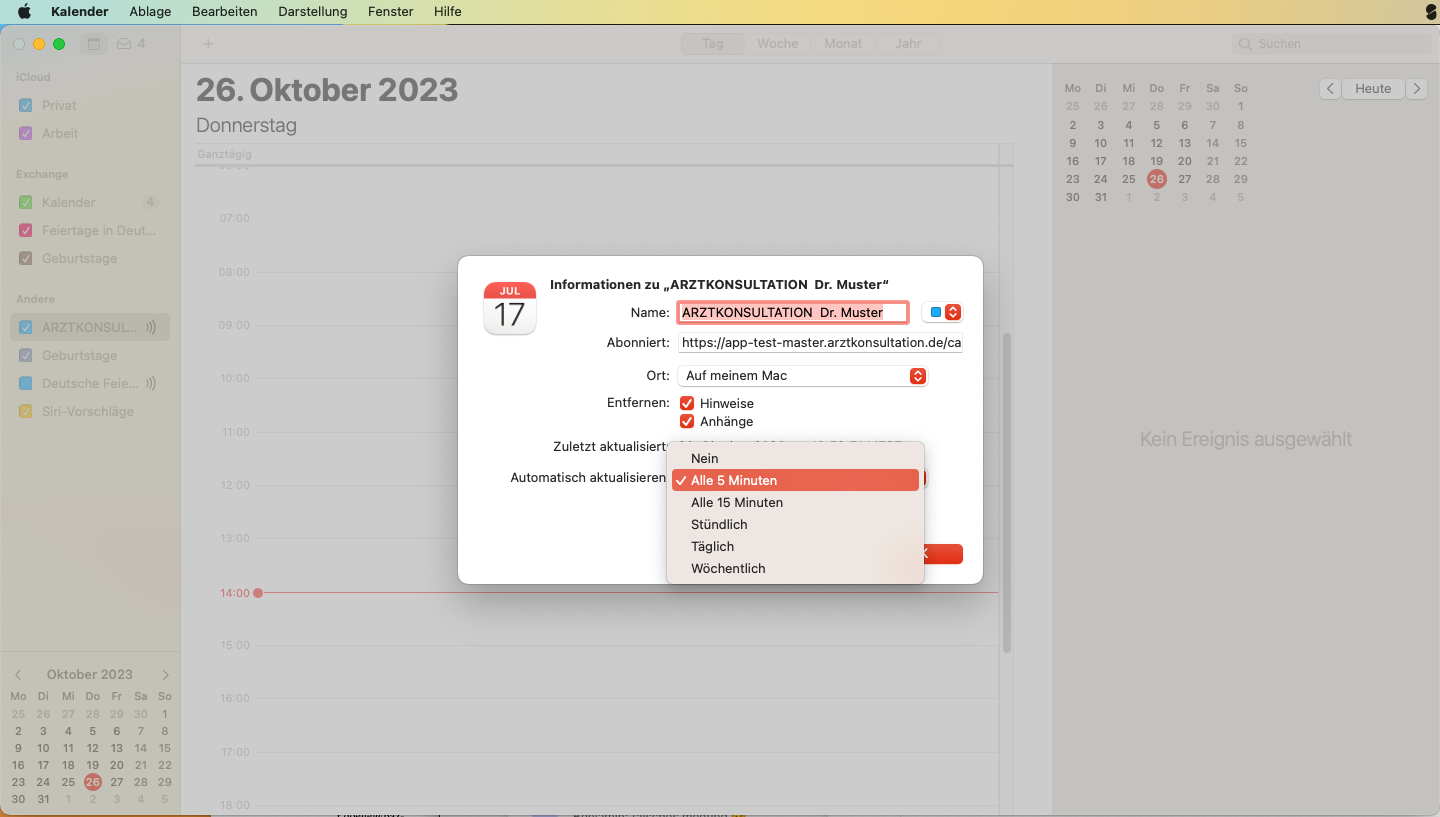
Task: Open the Ort dropdown 'Auf meinem Mac'
Action: coord(802,376)
